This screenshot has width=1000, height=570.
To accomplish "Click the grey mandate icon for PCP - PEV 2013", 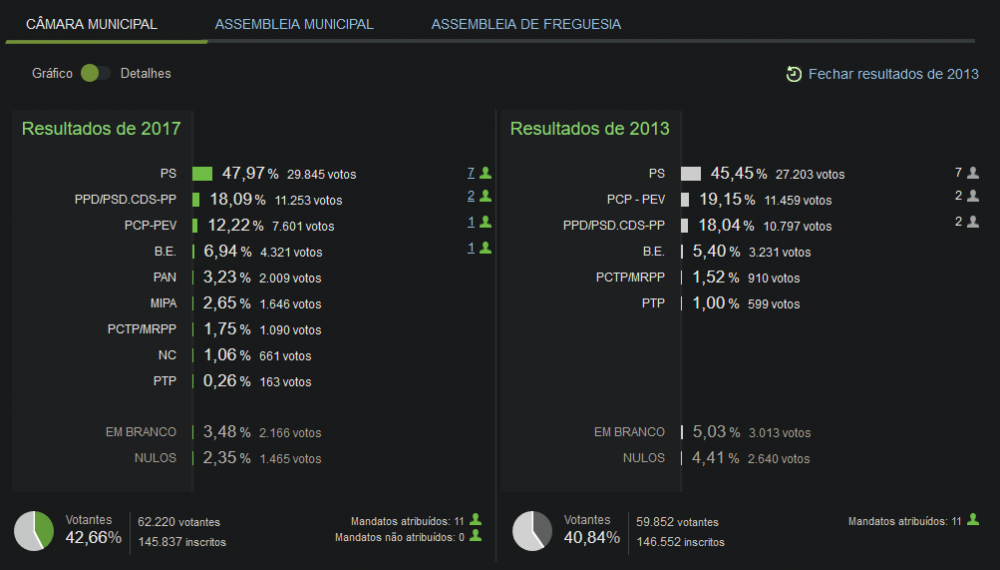I will click(x=973, y=196).
